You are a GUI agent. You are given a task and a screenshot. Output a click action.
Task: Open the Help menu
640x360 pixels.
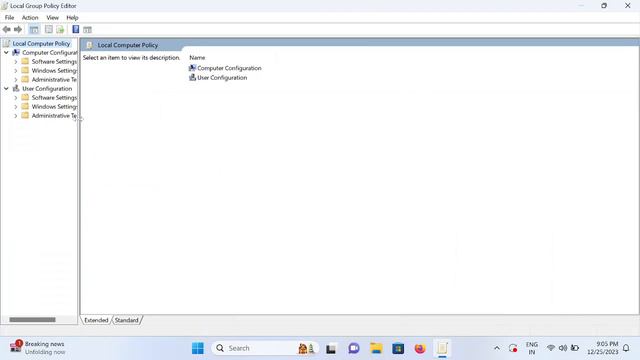(x=72, y=18)
